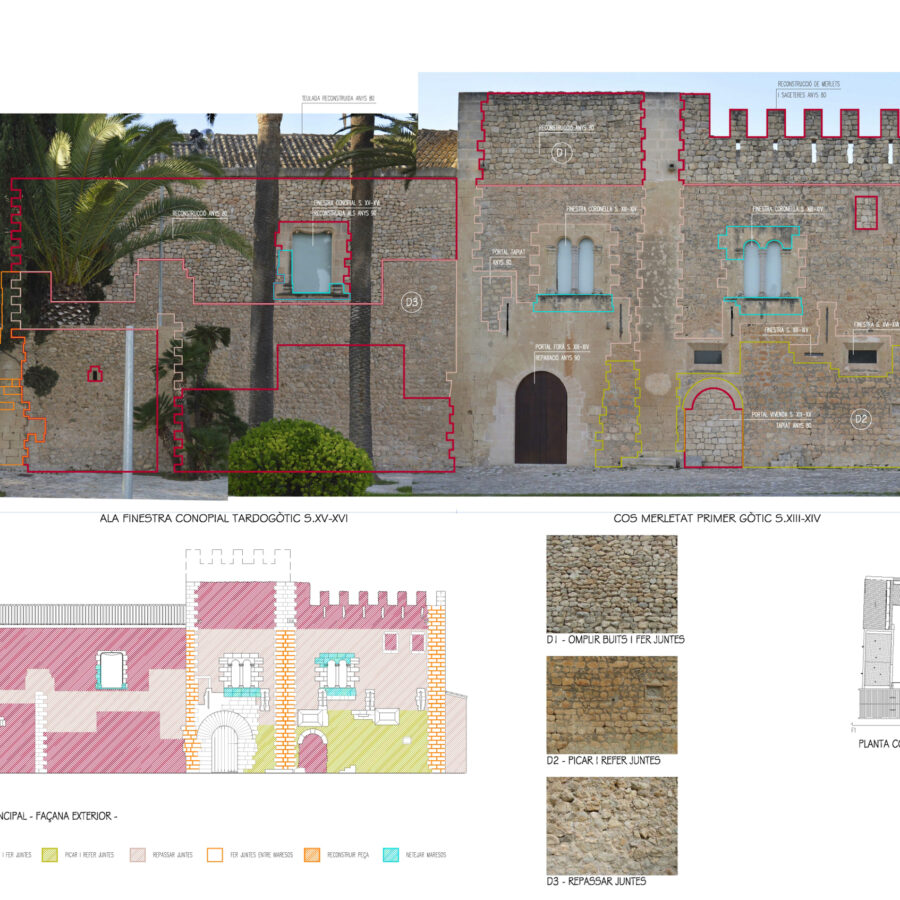Image resolution: width=900 pixels, height=900 pixels.
Task: Open the D1 stone texture thumbnail
Action: 611,583
